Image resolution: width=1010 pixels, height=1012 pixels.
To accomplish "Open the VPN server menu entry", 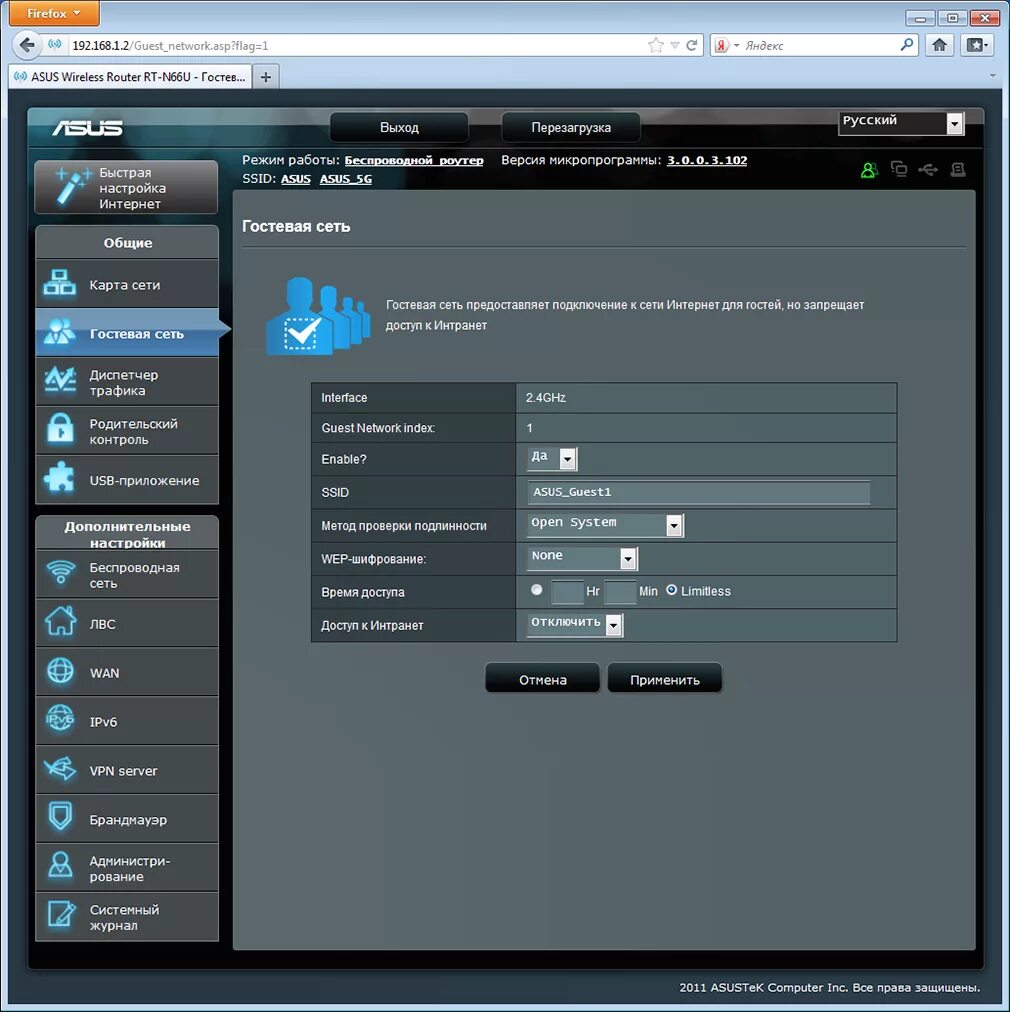I will pos(127,770).
